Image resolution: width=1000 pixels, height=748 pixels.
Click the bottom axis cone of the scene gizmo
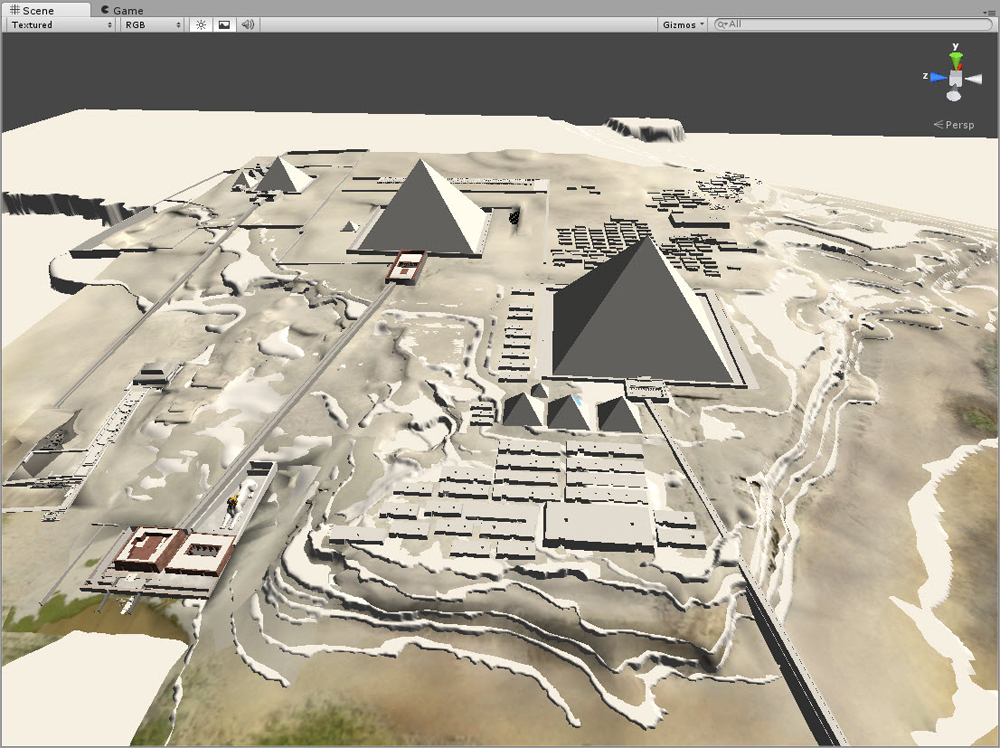953,96
